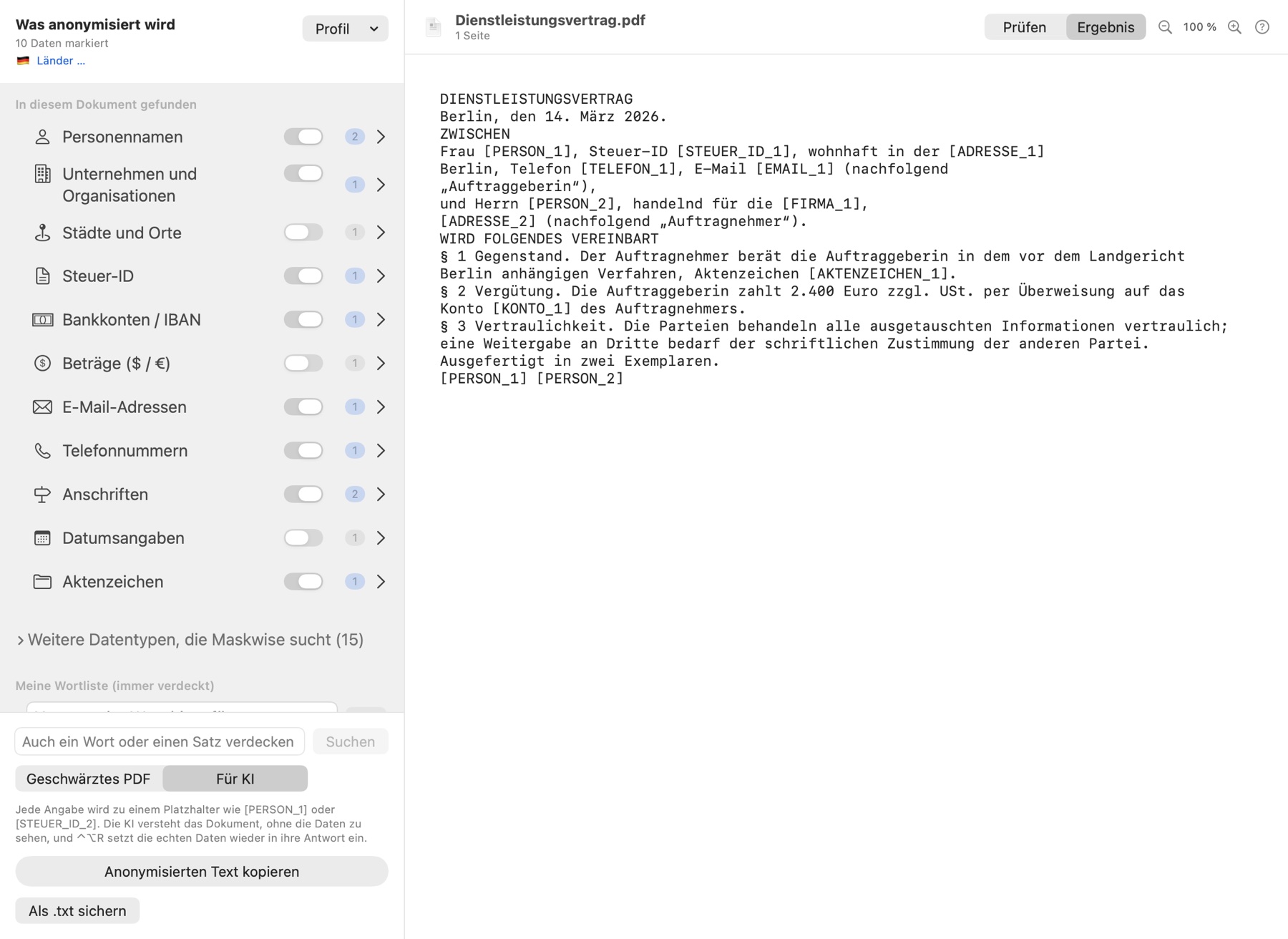Expand Datumsangaben details chevron
The height and width of the screenshot is (939, 1288).
[x=381, y=538]
